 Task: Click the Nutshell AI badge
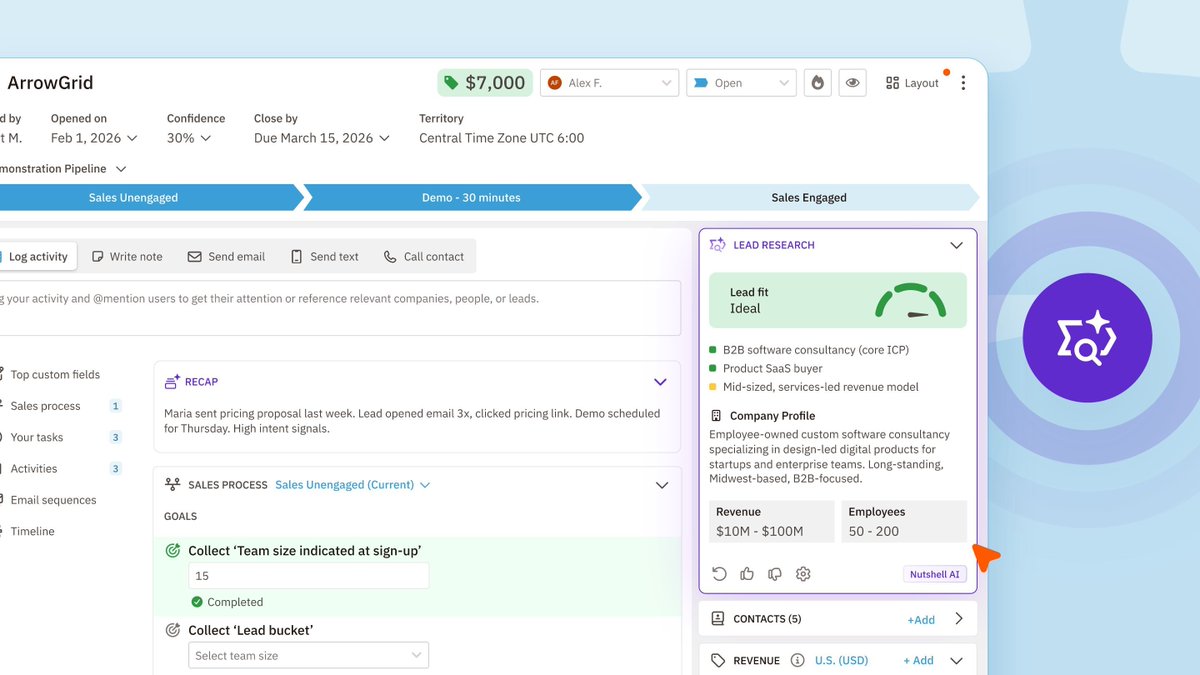[x=935, y=574]
